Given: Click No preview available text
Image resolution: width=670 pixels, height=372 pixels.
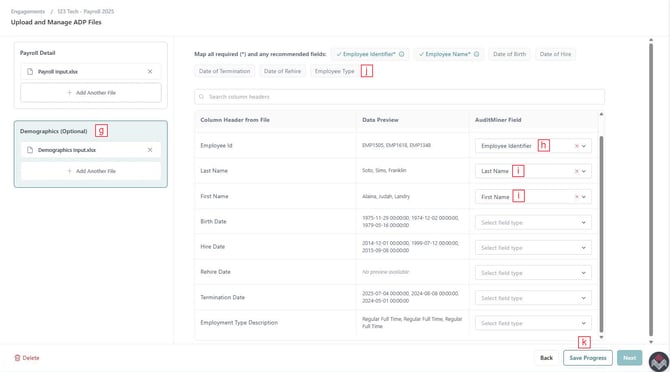Looking at the screenshot, I should [x=385, y=272].
